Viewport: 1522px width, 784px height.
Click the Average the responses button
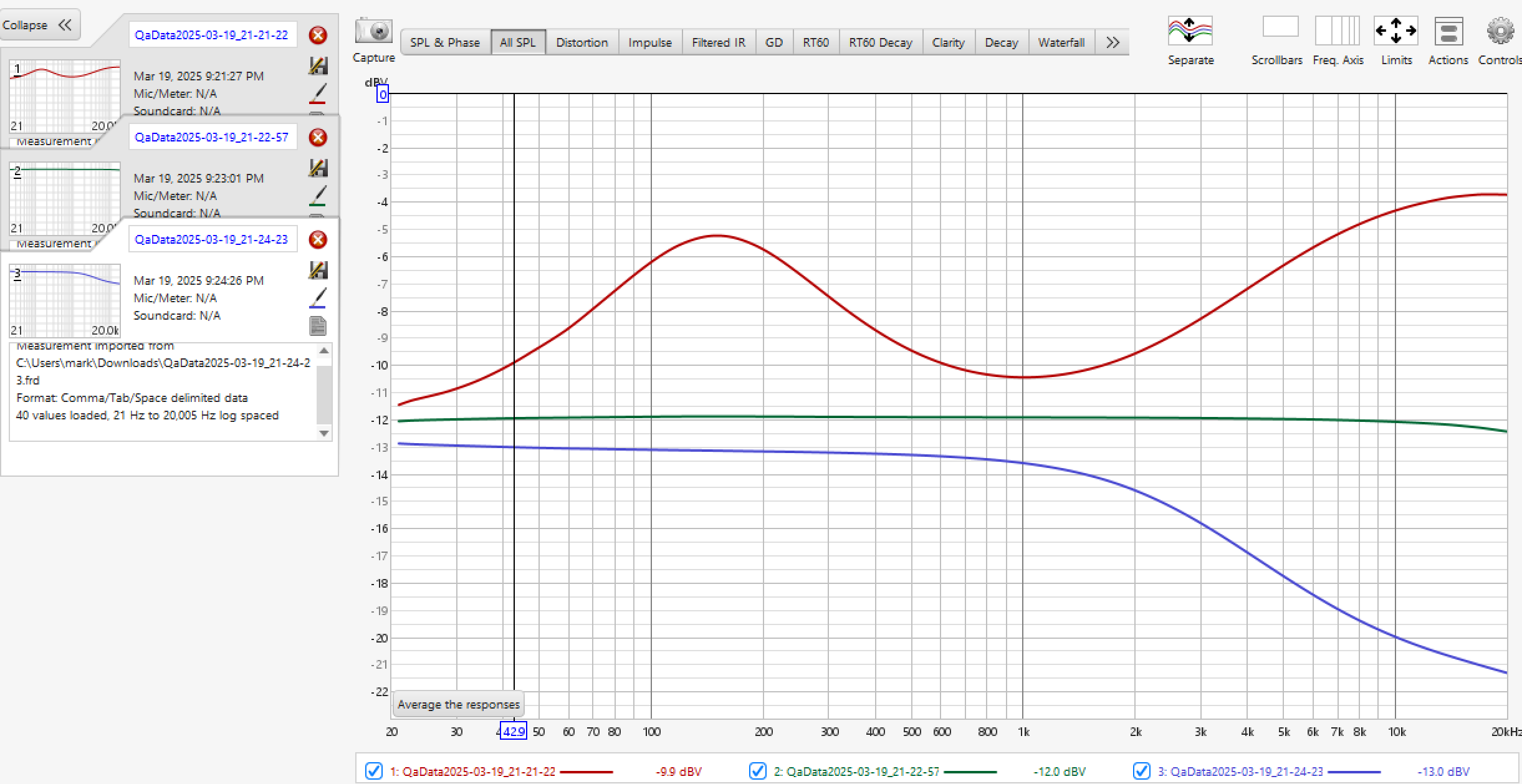459,704
